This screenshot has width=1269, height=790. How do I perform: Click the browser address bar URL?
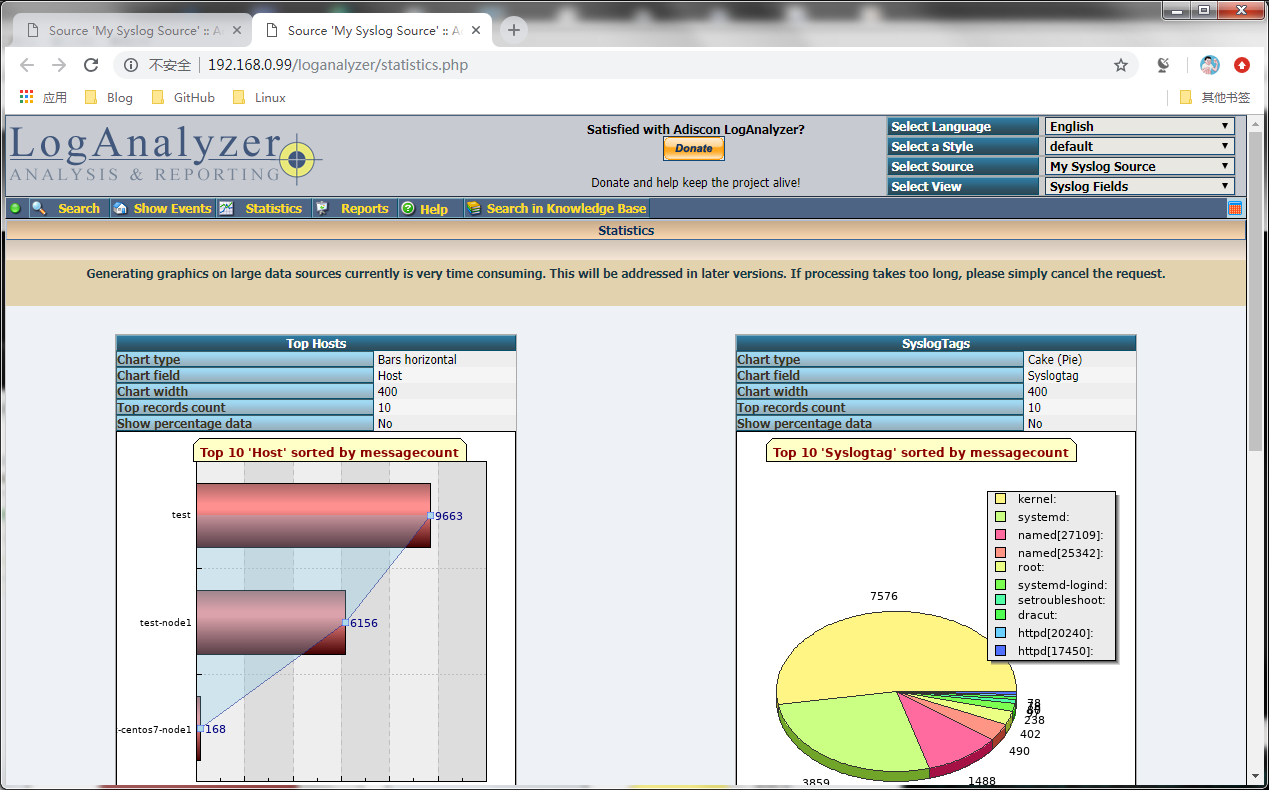click(338, 65)
